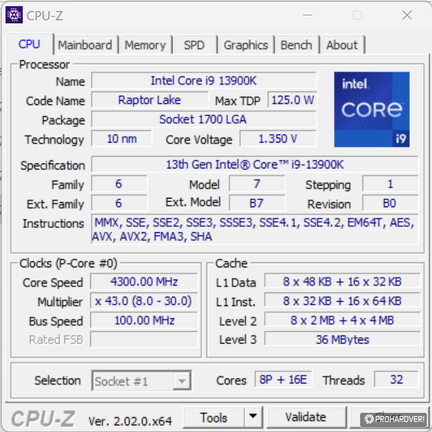Click the Technology value 10 nm
The width and height of the screenshot is (432, 432).
[122, 139]
